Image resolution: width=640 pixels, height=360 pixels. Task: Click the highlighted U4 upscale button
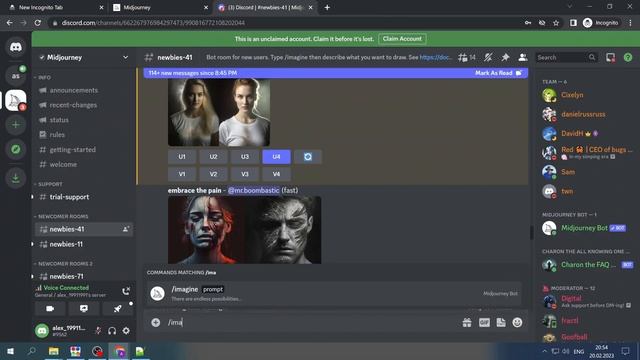[276, 157]
